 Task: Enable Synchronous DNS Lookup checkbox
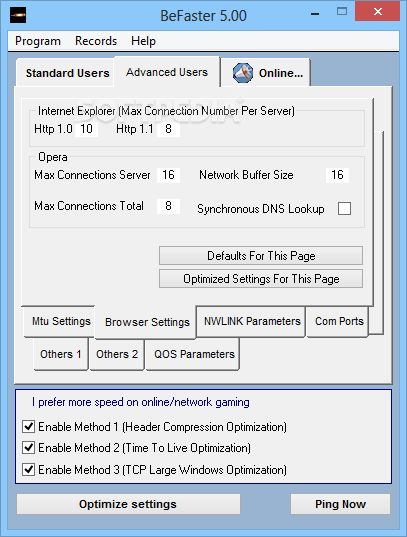[344, 209]
